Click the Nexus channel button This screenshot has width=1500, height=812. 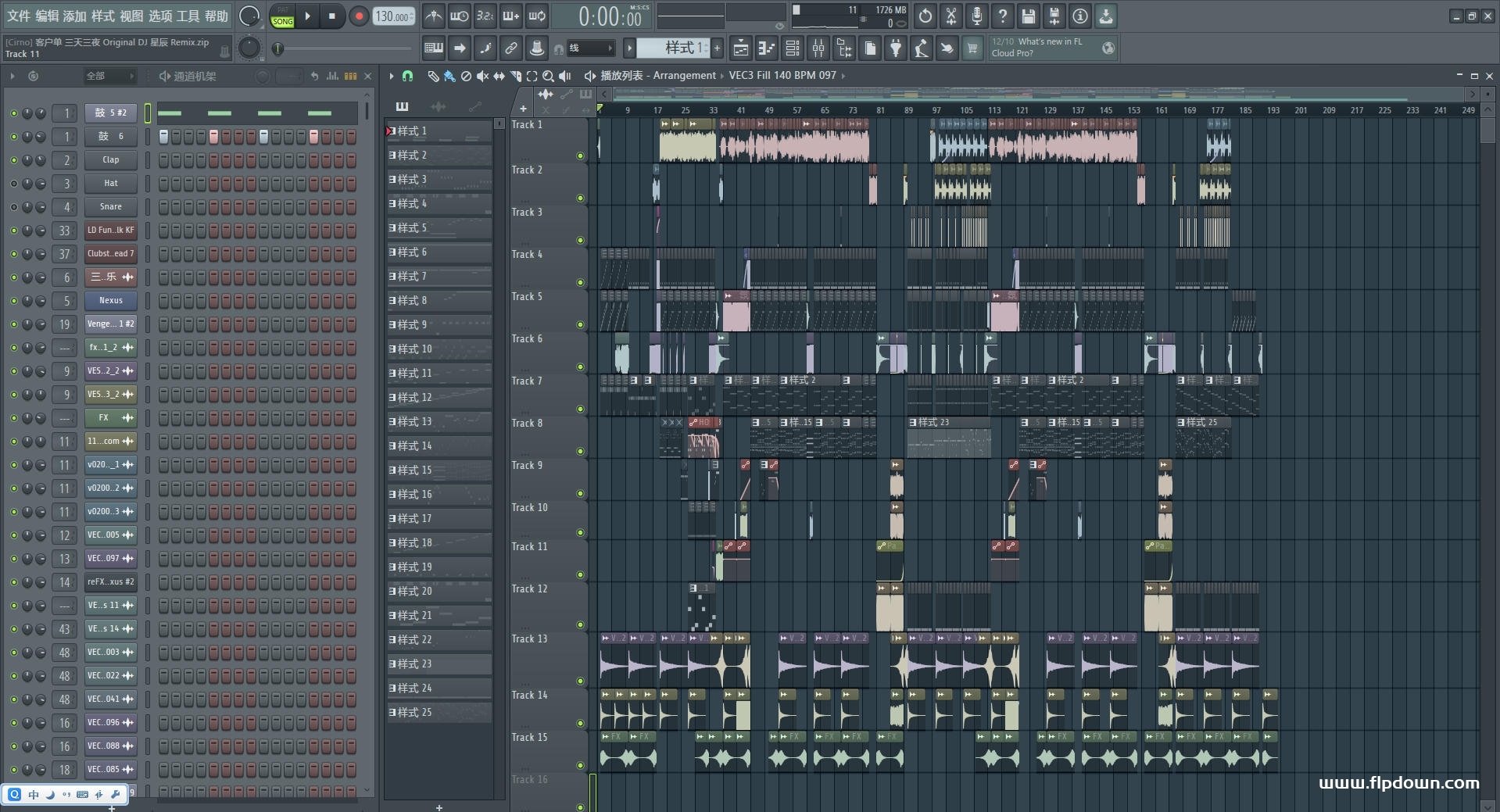pos(110,300)
